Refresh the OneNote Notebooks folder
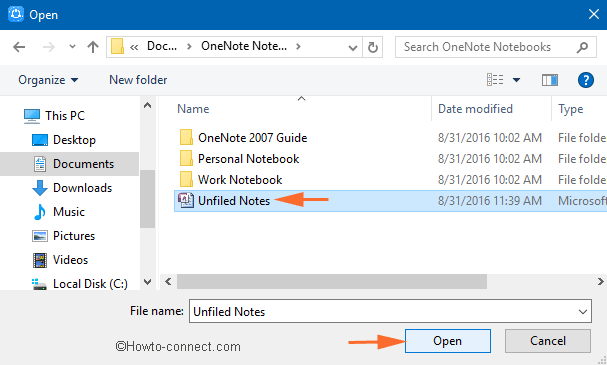 (x=372, y=47)
